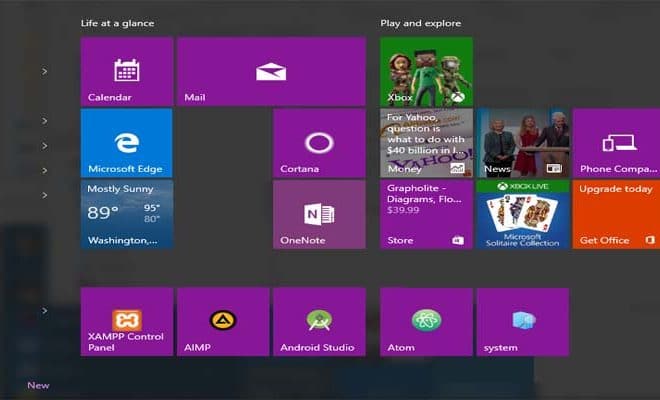Open Store tile showing Grapholite offer
Viewport: 660px width, 400px height.
[x=426, y=214]
